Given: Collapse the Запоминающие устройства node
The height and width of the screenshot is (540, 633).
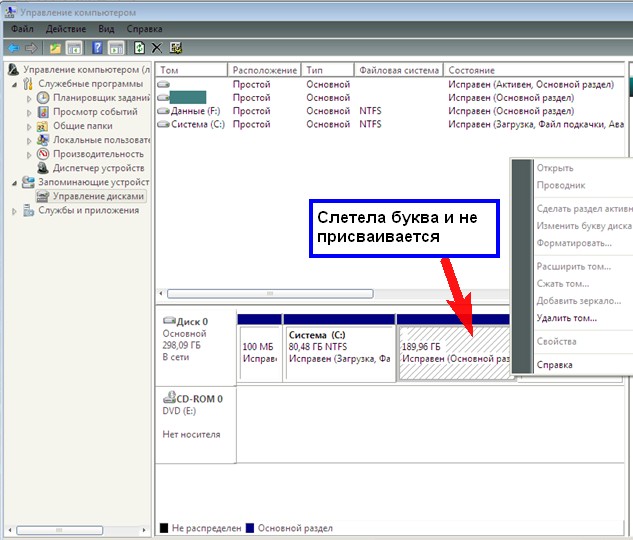Looking at the screenshot, I should point(15,183).
